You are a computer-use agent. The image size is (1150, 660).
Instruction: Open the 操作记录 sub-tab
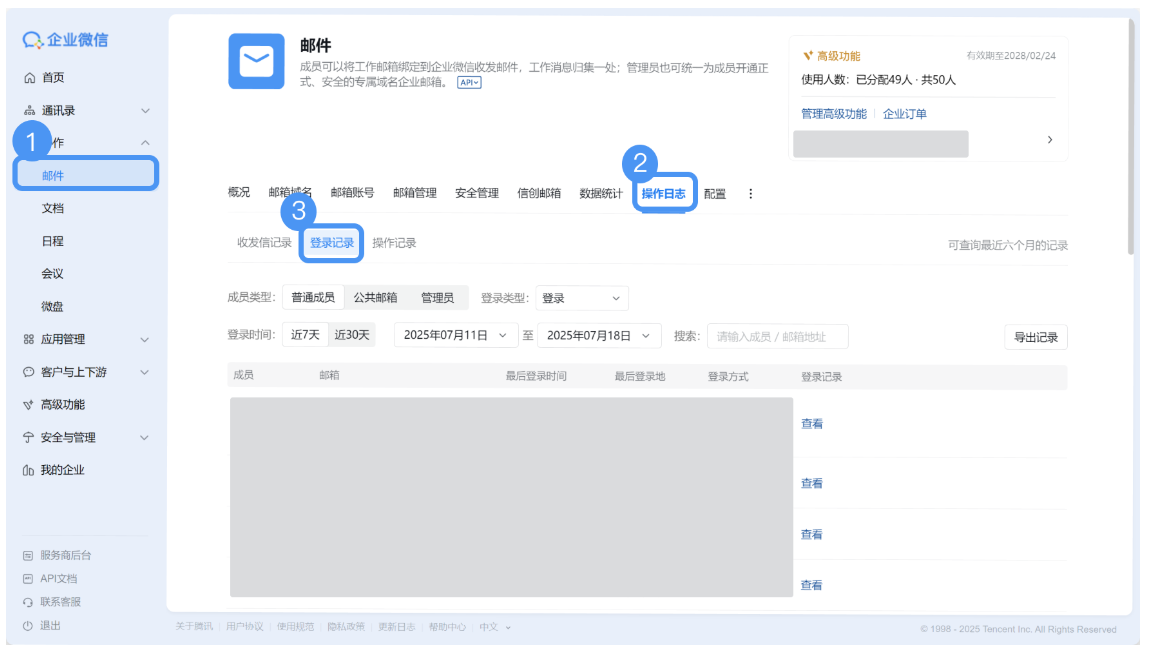[394, 243]
